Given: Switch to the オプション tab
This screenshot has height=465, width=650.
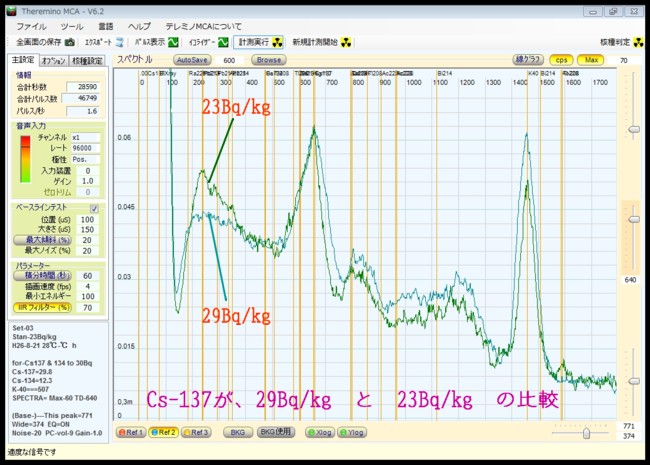Looking at the screenshot, I should tap(53, 61).
